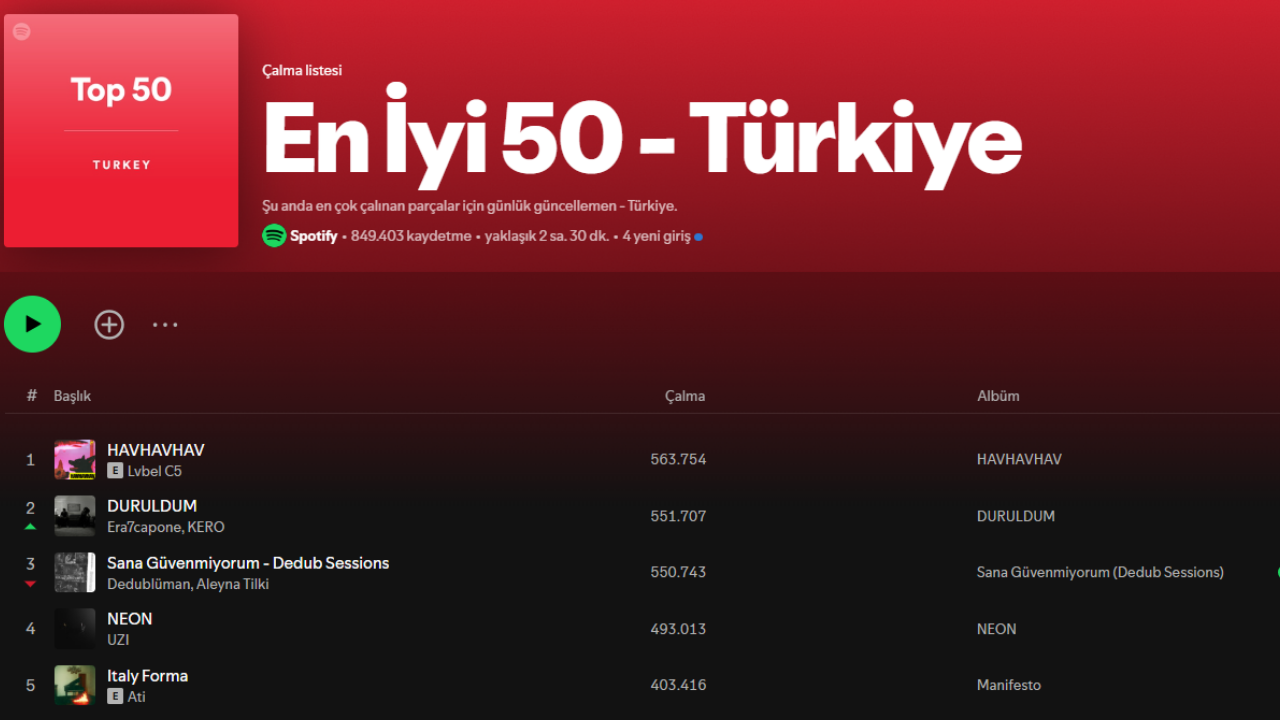Open Lvbel C5's artist page
This screenshot has width=1280, height=720.
coord(157,471)
